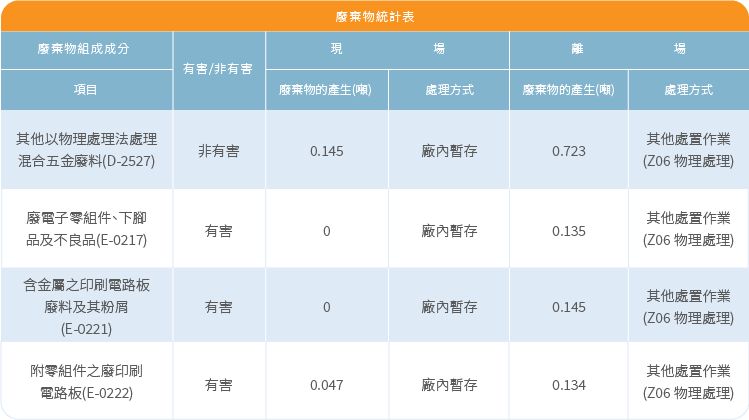Click the E-0221 印刷電路板廢料 item cell

click(x=86, y=306)
